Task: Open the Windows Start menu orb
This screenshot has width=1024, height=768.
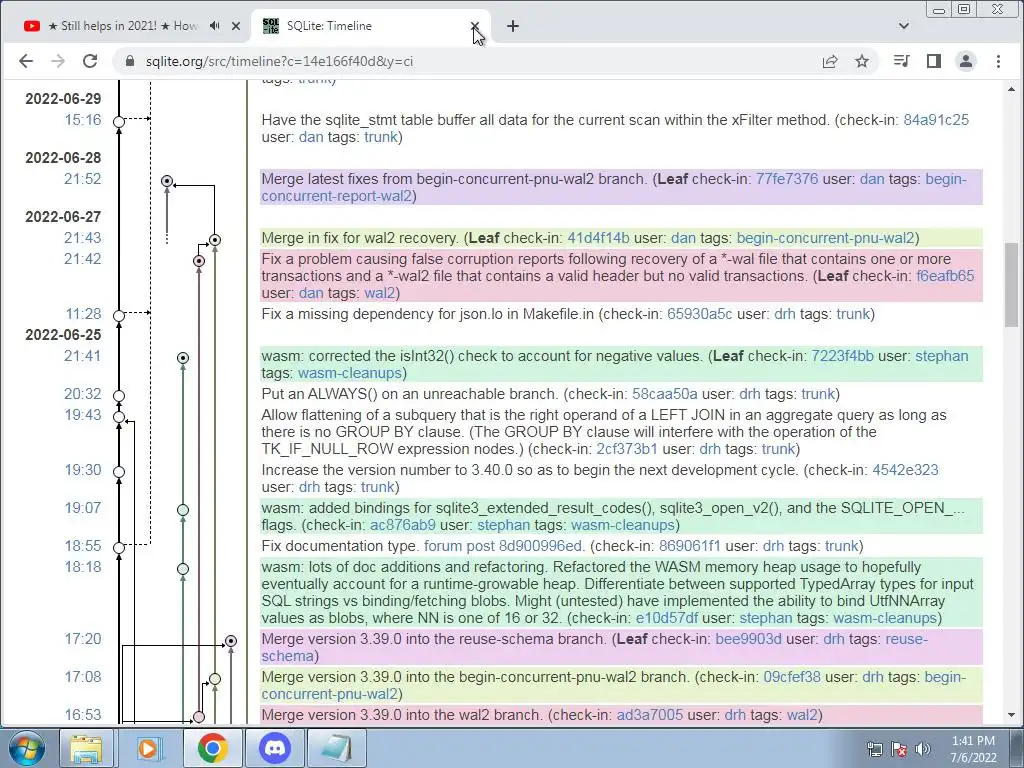Action: tap(27, 748)
